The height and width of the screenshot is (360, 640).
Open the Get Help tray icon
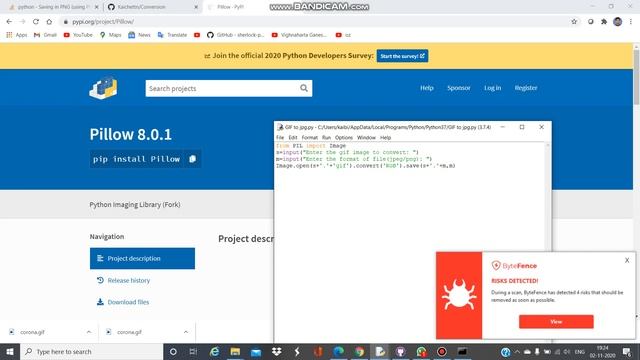(505, 351)
